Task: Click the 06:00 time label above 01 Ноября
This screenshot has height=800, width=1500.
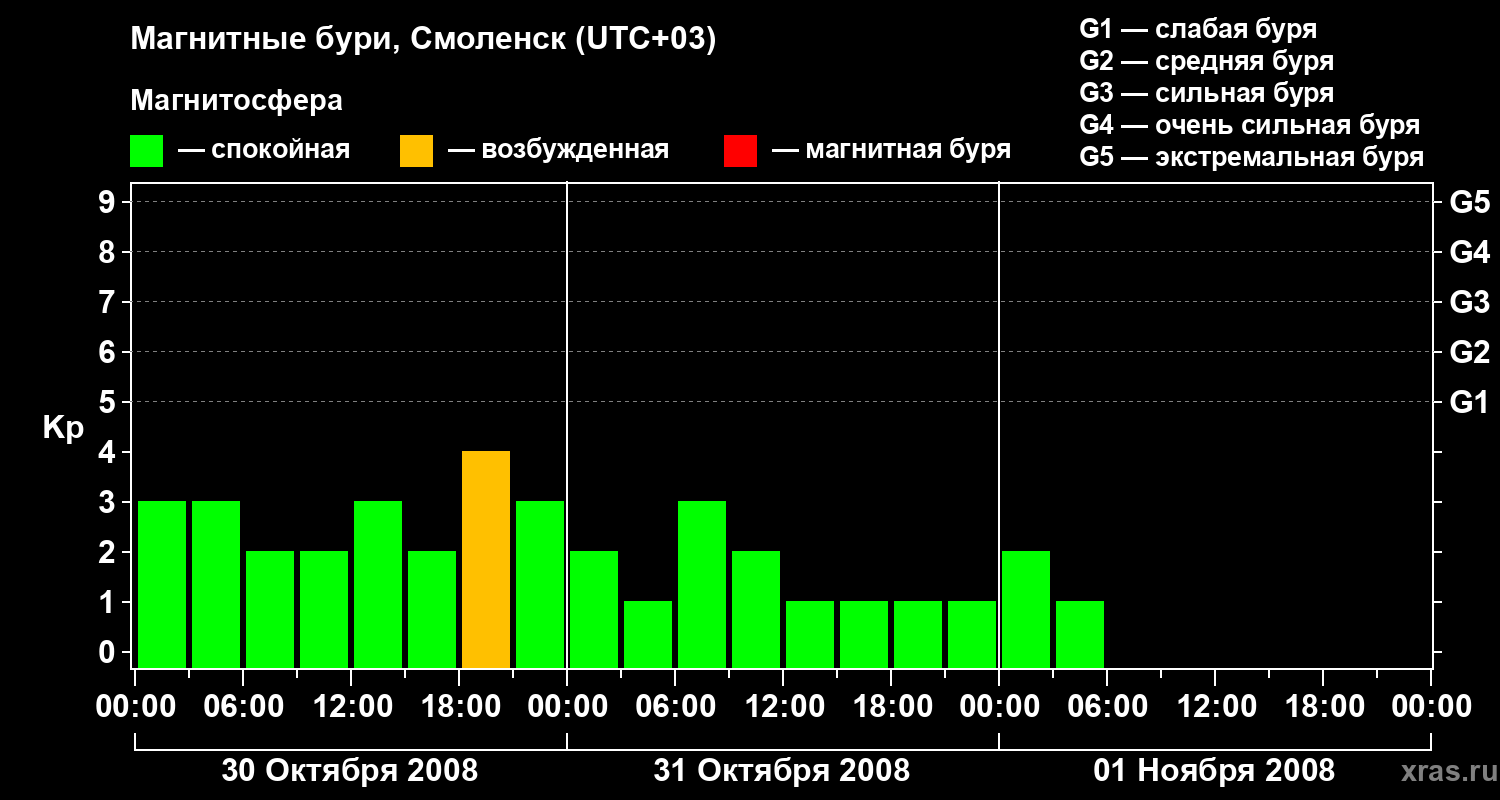Action: [1107, 707]
